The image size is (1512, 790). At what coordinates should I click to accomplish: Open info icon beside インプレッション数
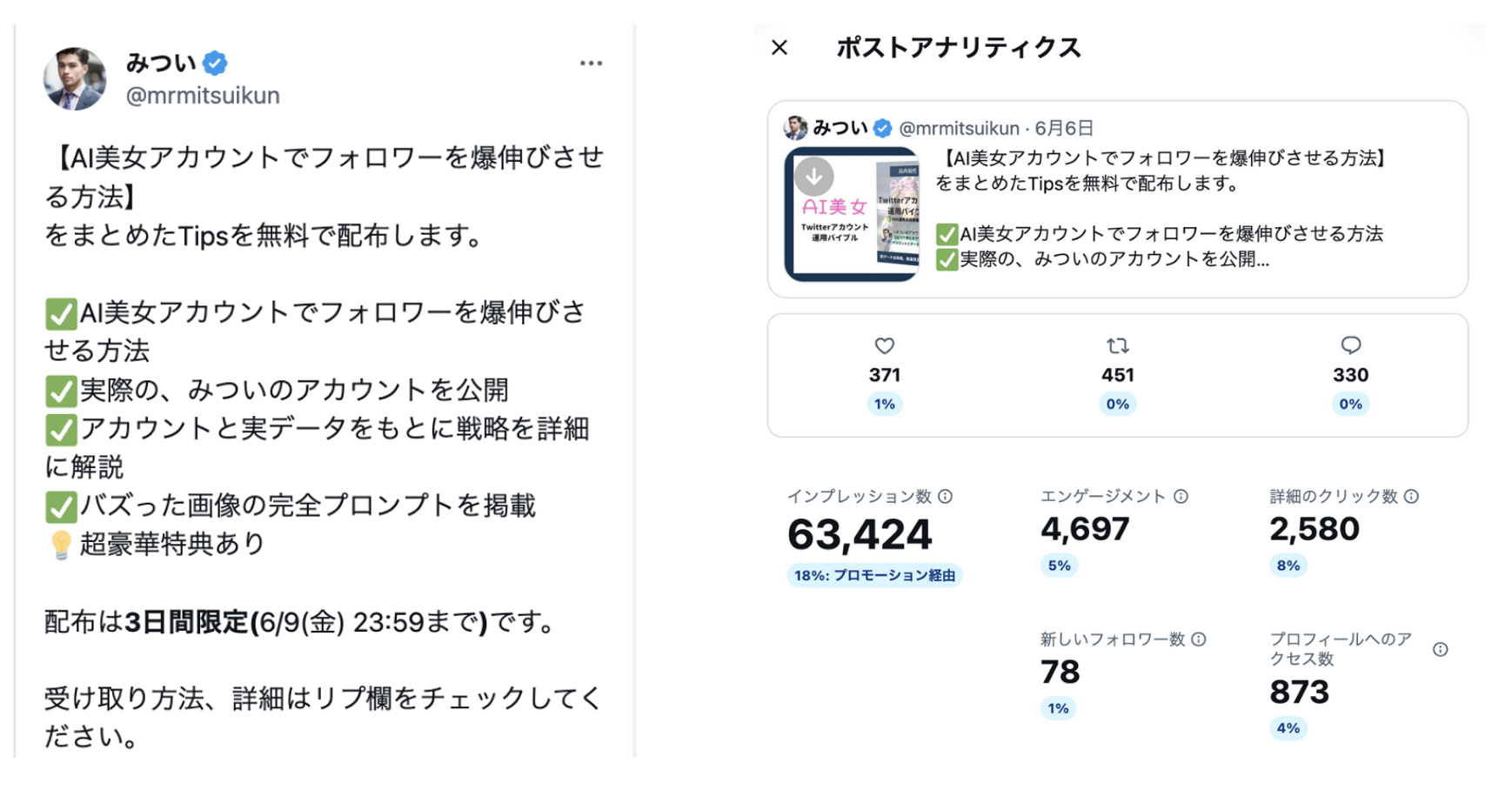946,496
